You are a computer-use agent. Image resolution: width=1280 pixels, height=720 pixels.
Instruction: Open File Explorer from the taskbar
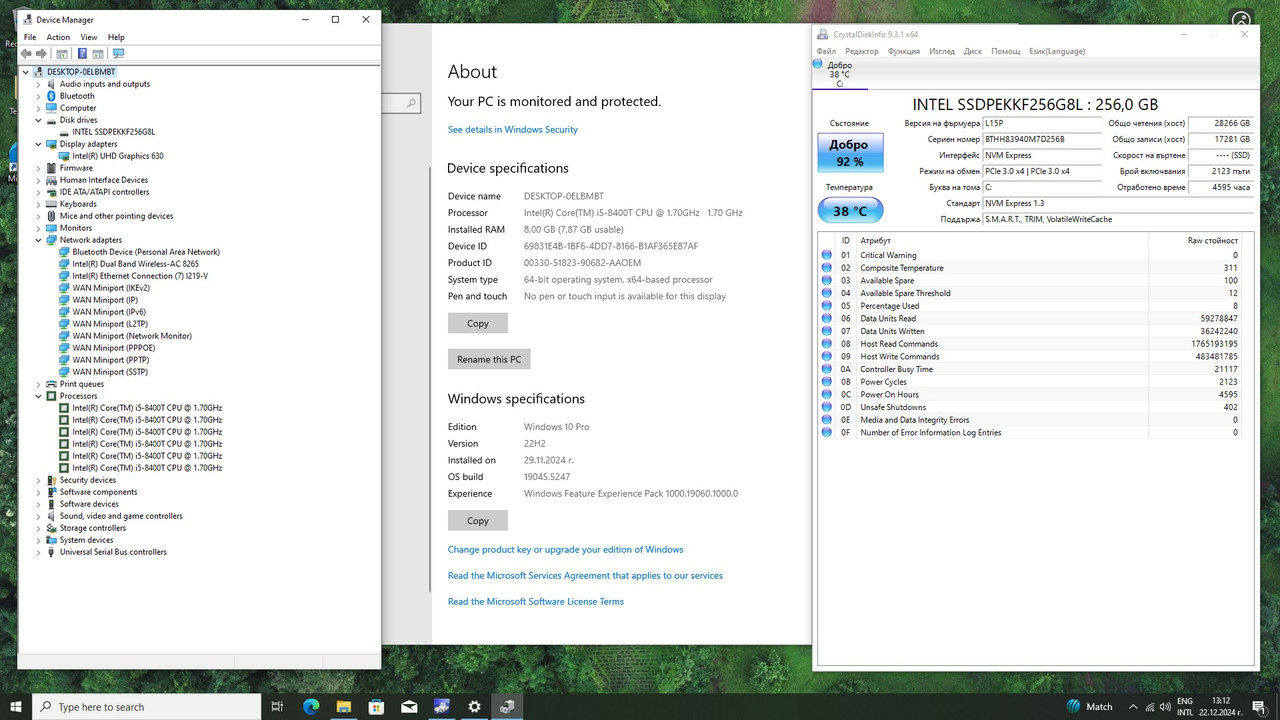click(x=343, y=706)
